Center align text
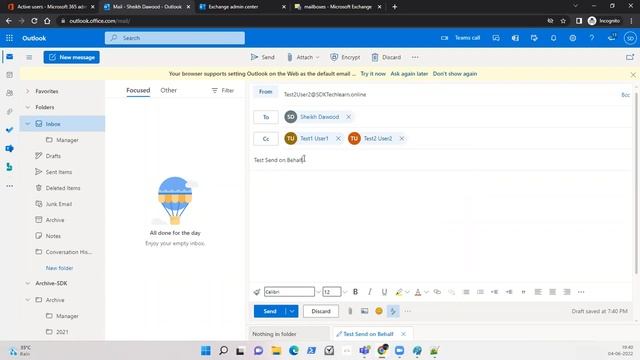Viewport: 640px width, 360px height. 552,292
